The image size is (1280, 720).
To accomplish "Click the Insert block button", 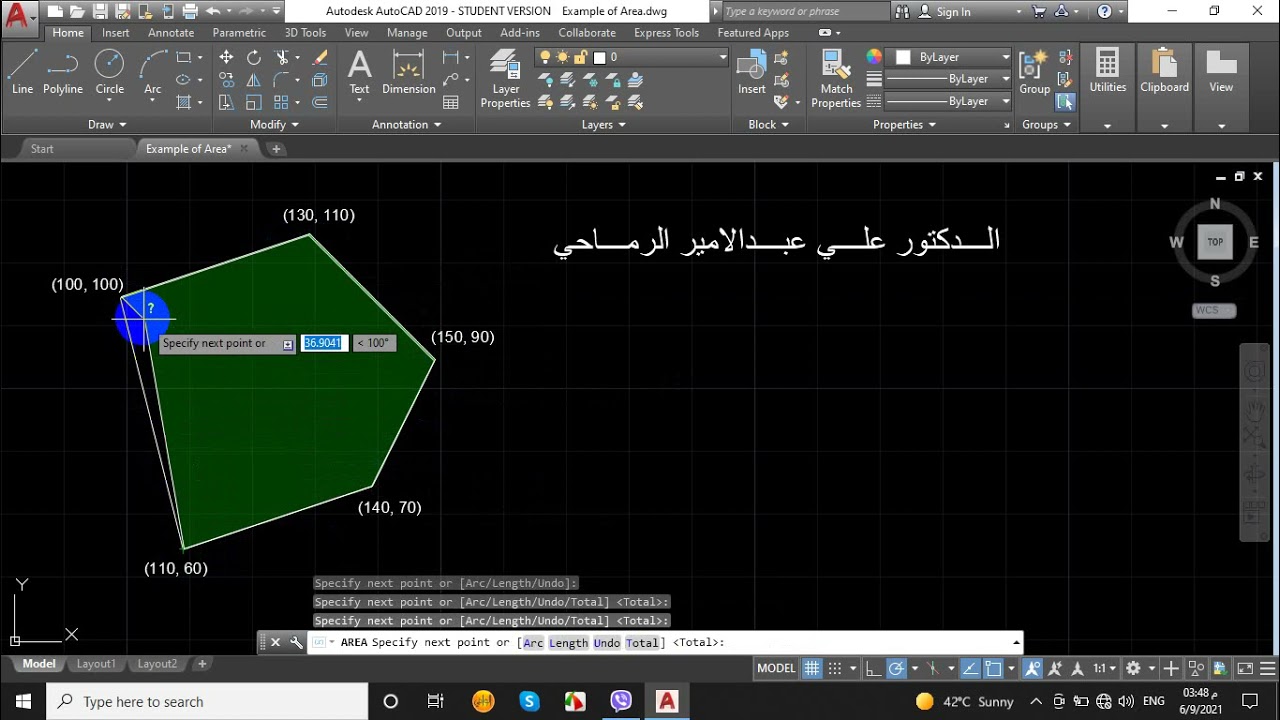I will pyautogui.click(x=751, y=71).
